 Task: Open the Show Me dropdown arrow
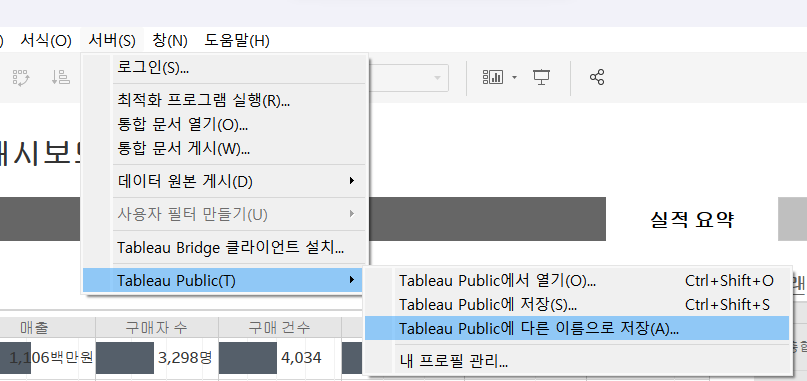pos(514,78)
